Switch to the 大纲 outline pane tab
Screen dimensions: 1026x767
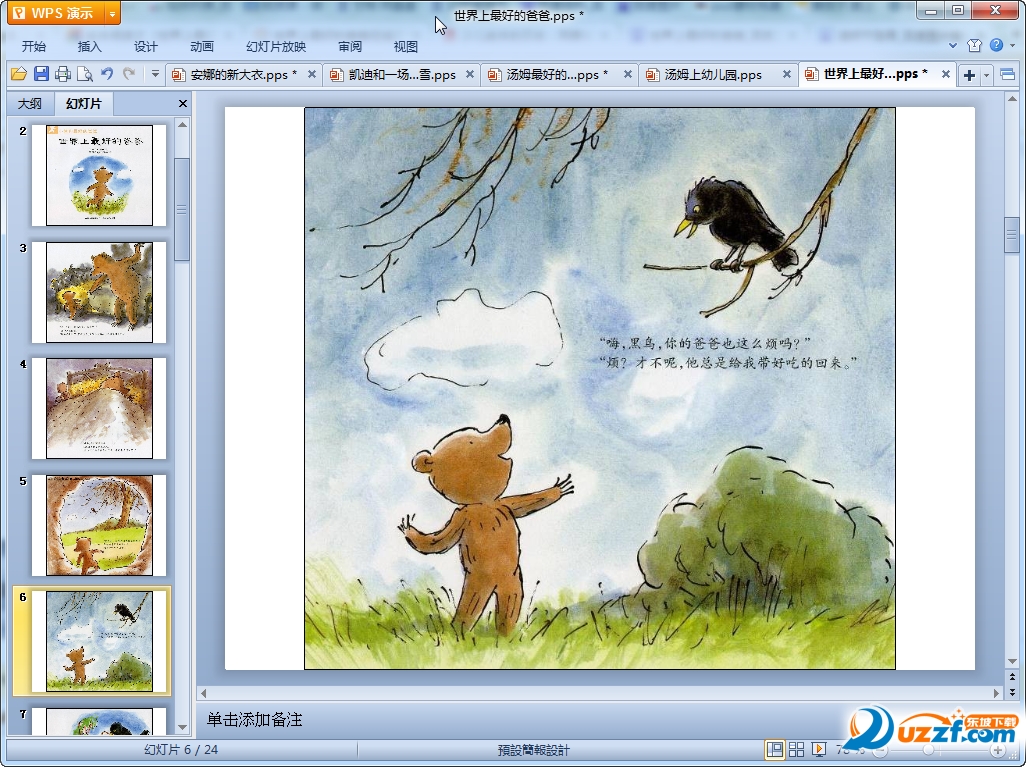point(29,103)
